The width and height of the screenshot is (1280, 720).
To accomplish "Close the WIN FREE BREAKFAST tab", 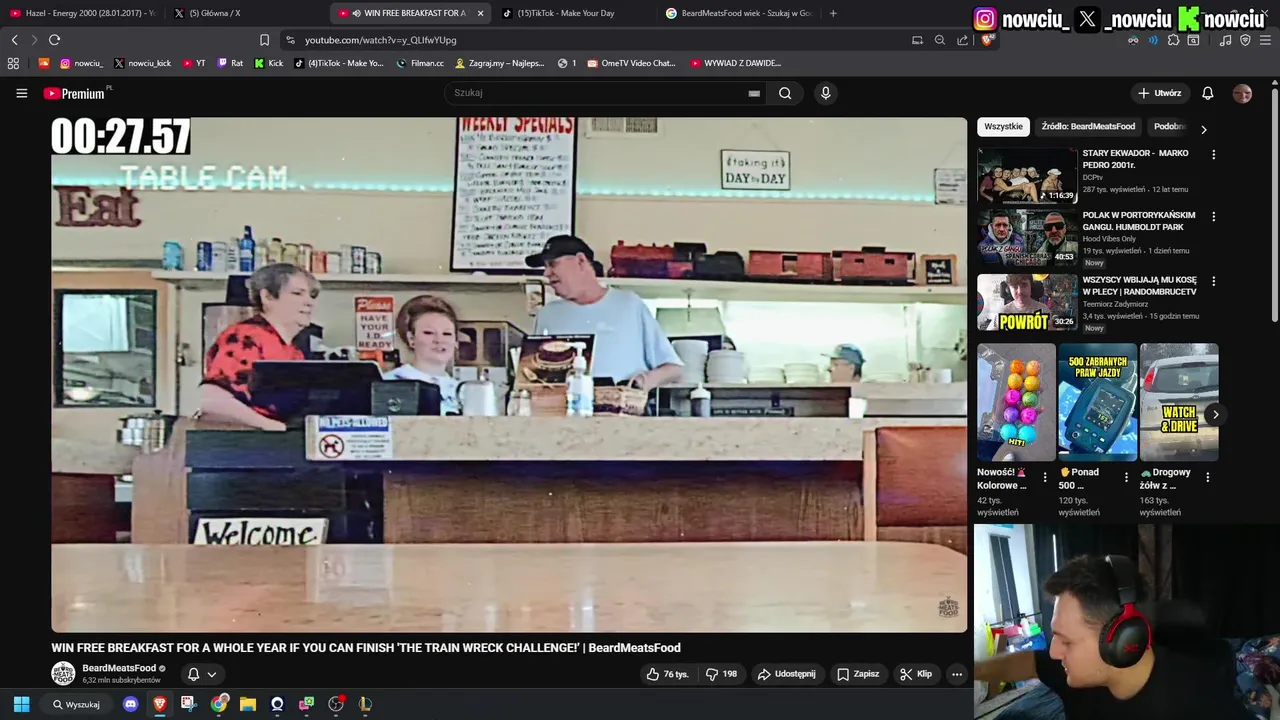I will (480, 13).
